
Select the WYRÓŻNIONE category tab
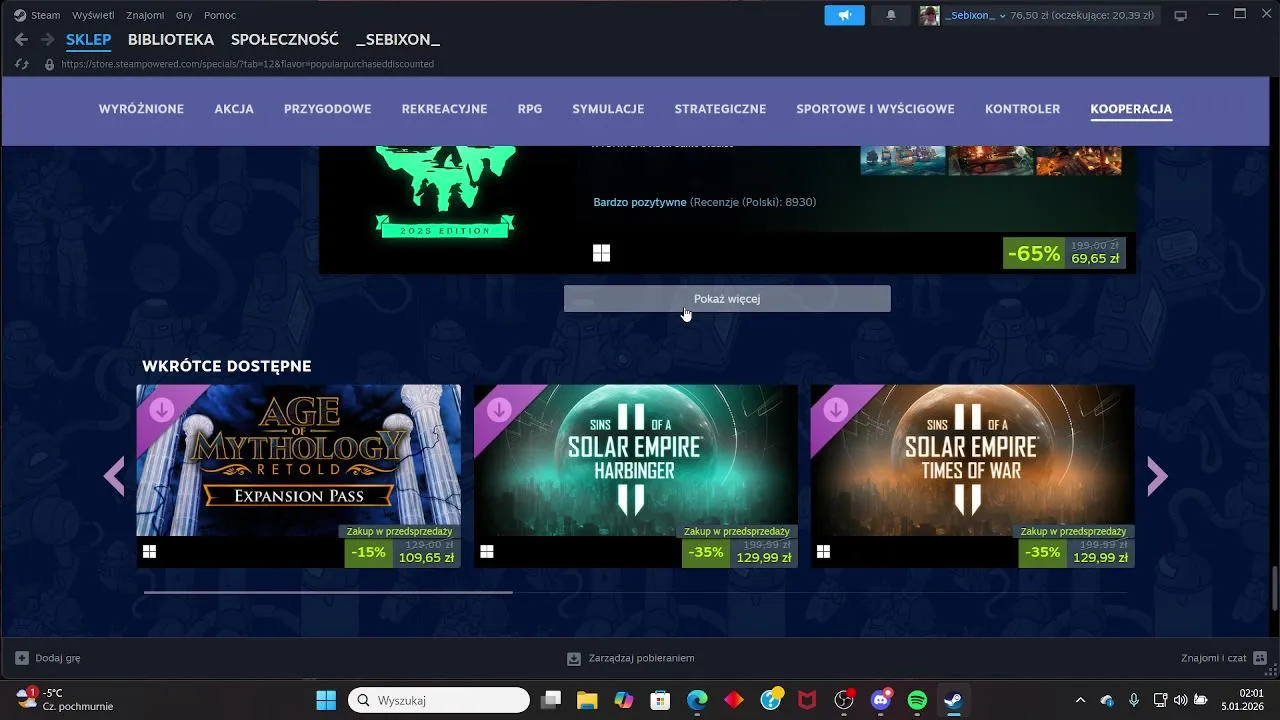pos(141,109)
